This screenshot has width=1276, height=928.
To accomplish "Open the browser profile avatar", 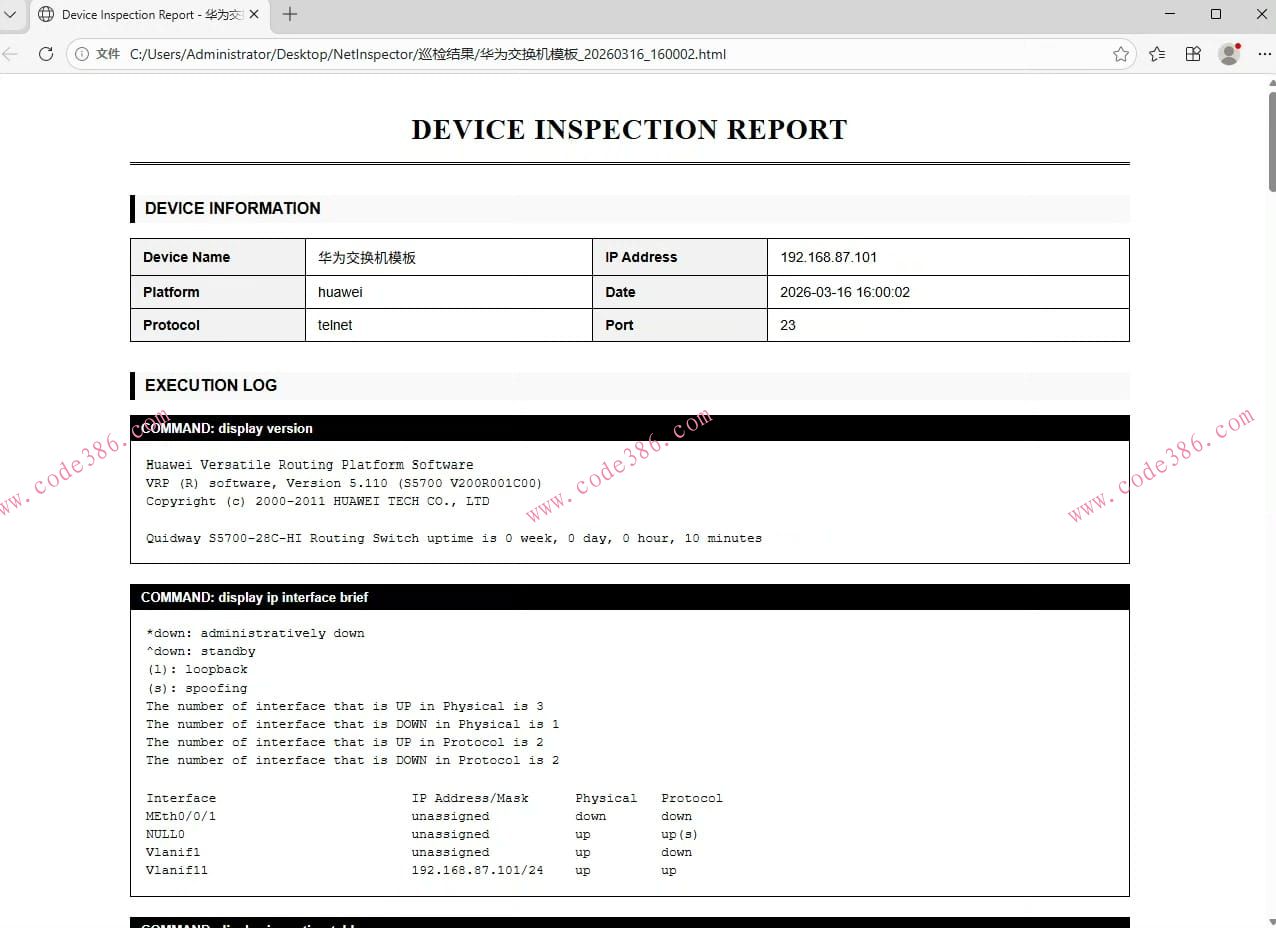I will click(1229, 54).
